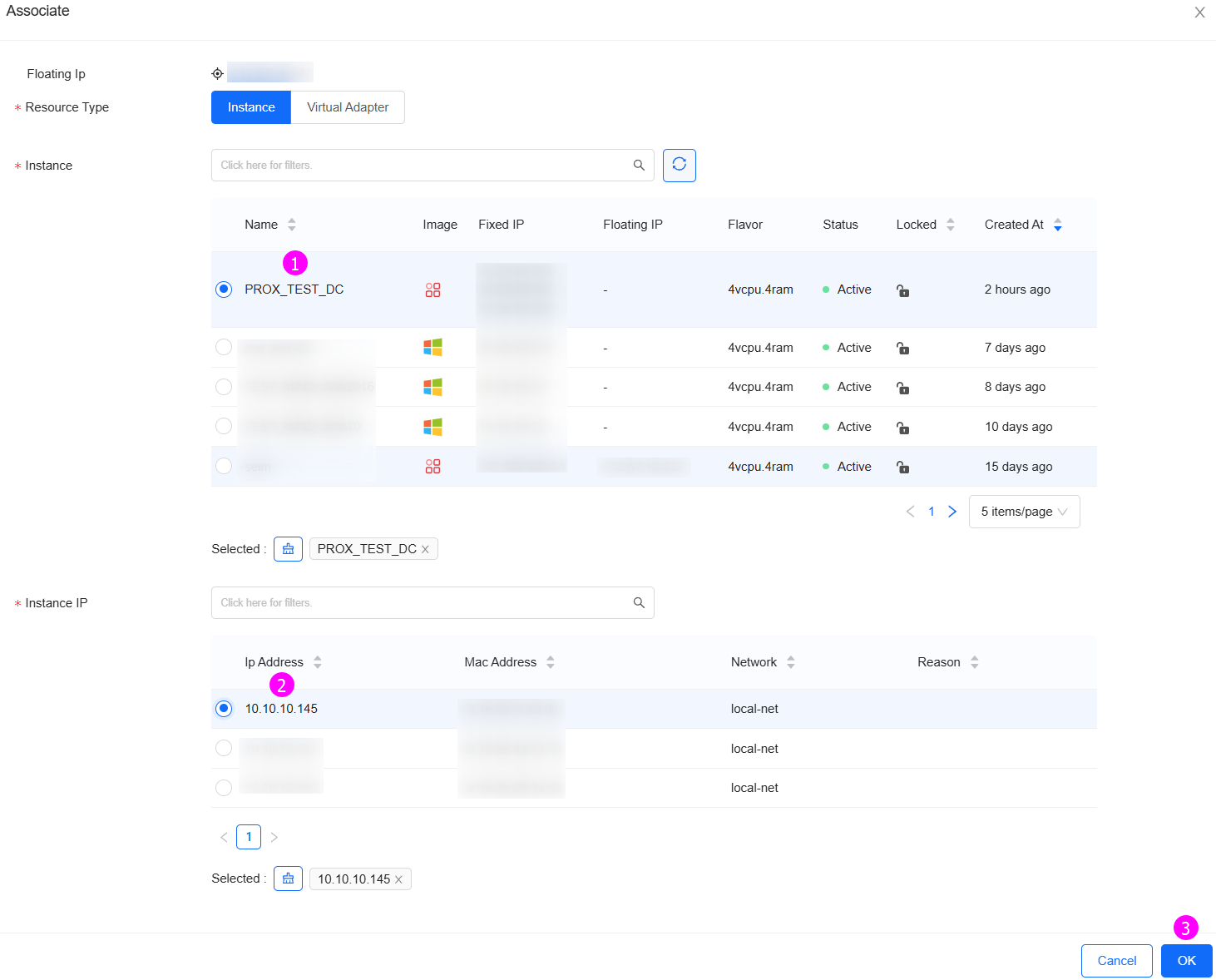Go to previous page of instance IPs
Image resolution: width=1216 pixels, height=980 pixels.
coord(224,837)
